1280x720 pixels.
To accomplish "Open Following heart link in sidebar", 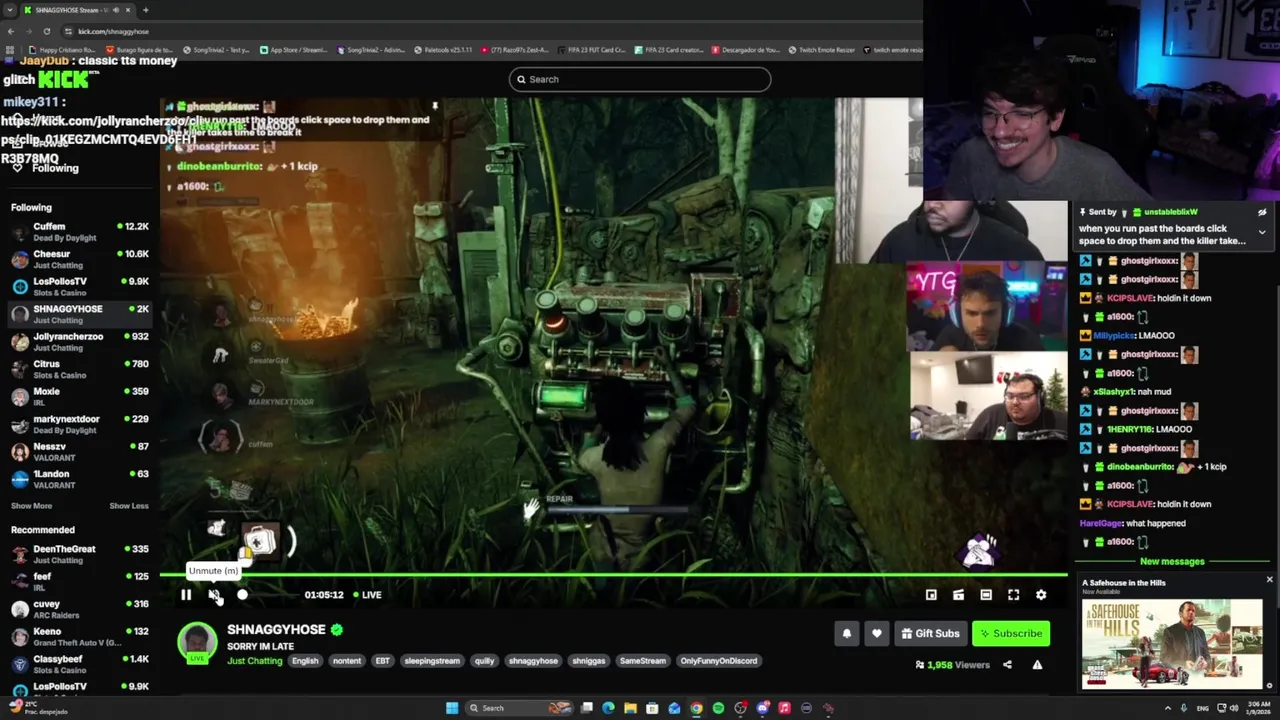I will 45,168.
